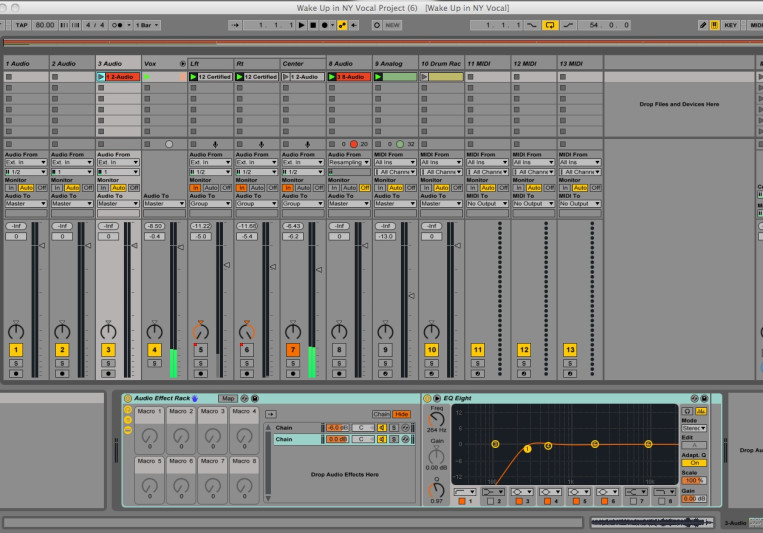Solo the 2 Audio track
The width and height of the screenshot is (763, 533).
(62, 363)
